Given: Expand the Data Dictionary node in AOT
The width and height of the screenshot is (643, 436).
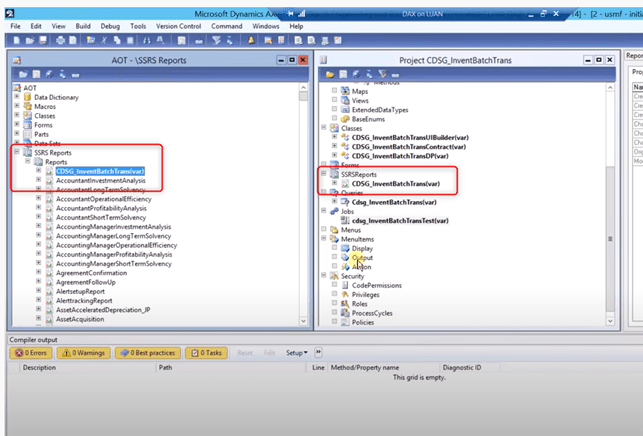Looking at the screenshot, I should tap(17, 97).
